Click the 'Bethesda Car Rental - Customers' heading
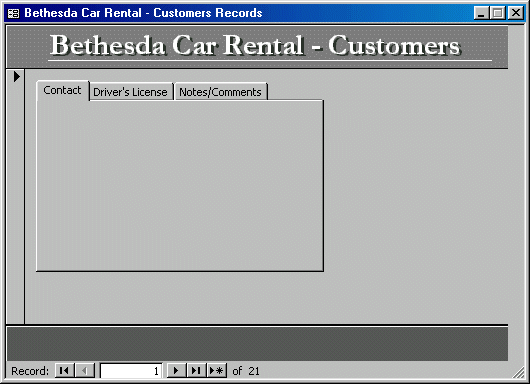The image size is (530, 384). click(x=256, y=45)
